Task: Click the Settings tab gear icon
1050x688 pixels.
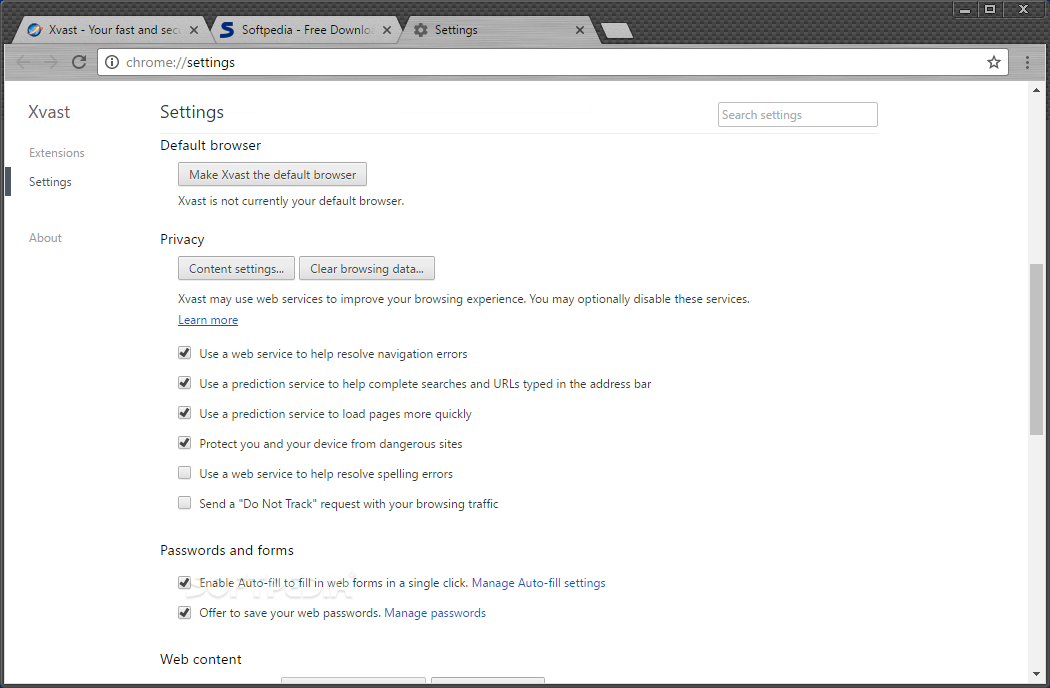Action: coord(421,30)
